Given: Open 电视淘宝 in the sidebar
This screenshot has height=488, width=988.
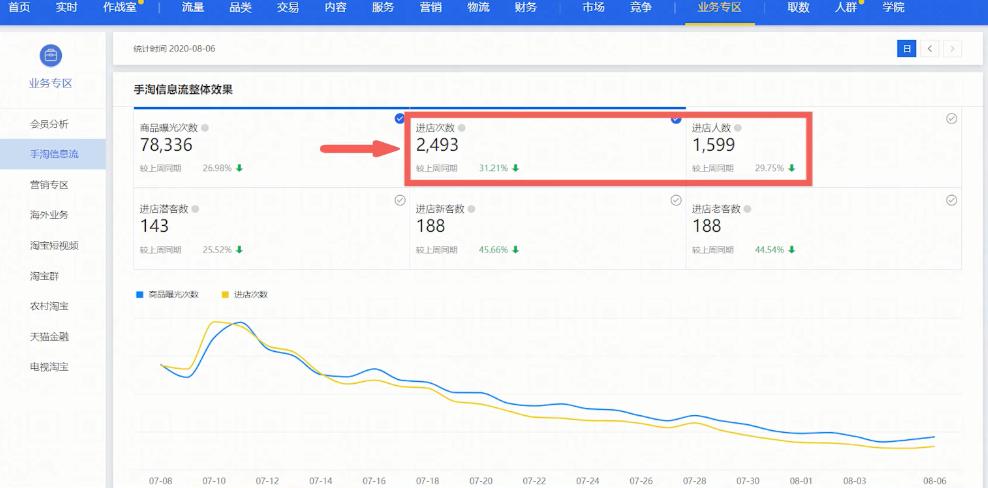Looking at the screenshot, I should (x=49, y=366).
